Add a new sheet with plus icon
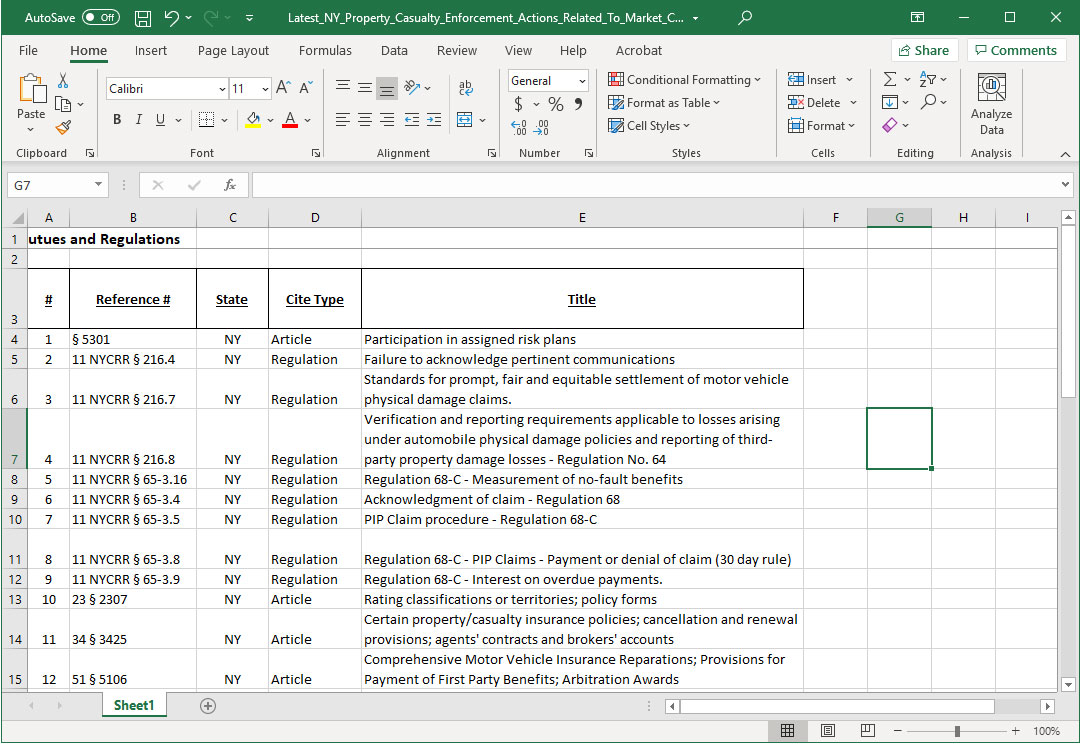This screenshot has width=1082, height=744. [208, 706]
